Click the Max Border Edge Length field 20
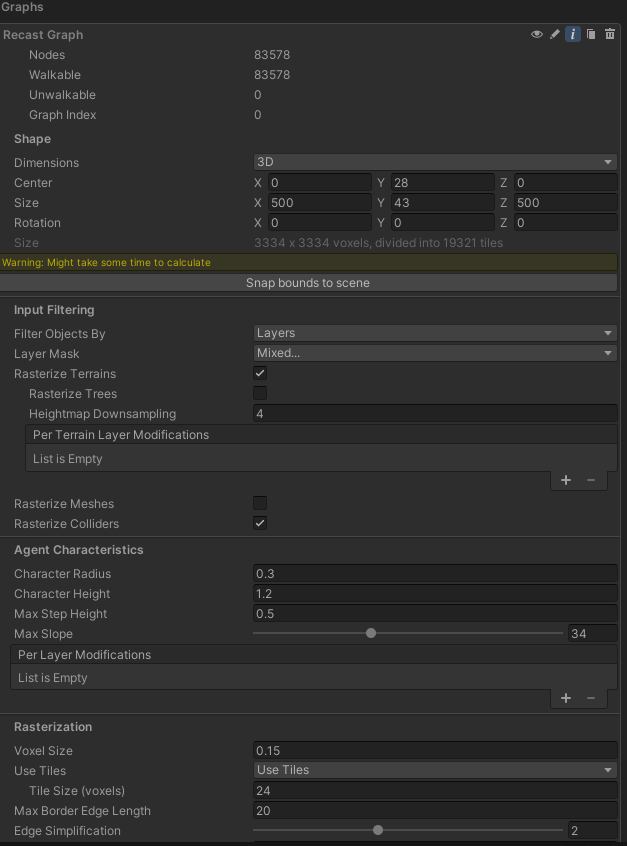This screenshot has height=846, width=627. pyautogui.click(x=435, y=810)
